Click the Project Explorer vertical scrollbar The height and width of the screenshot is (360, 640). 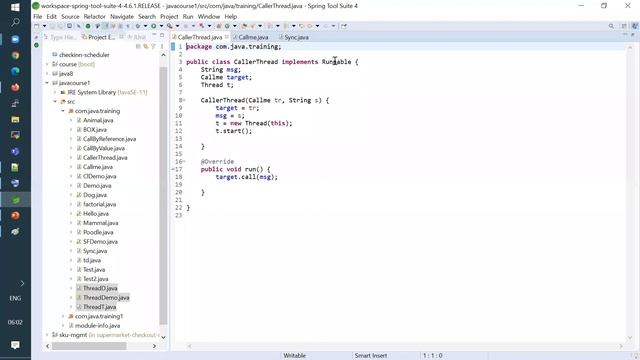(x=163, y=196)
